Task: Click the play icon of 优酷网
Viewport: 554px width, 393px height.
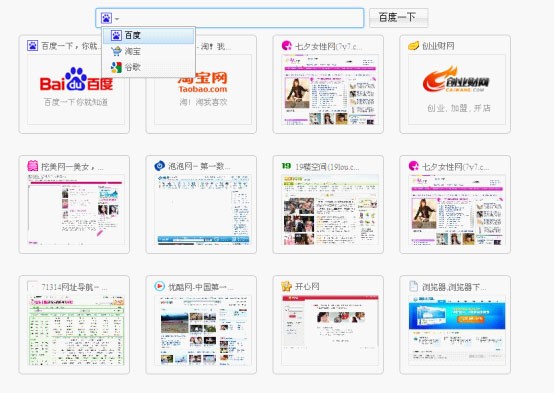Action: [160, 286]
